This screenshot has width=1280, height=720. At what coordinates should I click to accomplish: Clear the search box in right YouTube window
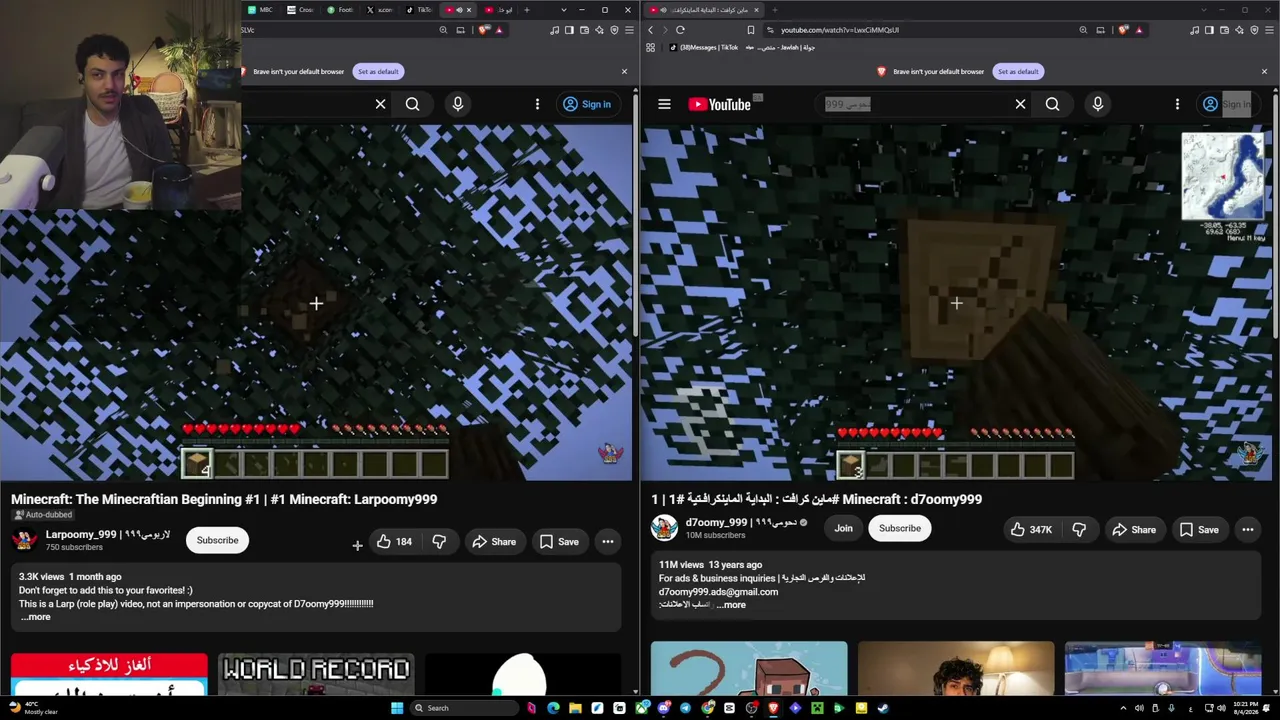pos(1020,104)
